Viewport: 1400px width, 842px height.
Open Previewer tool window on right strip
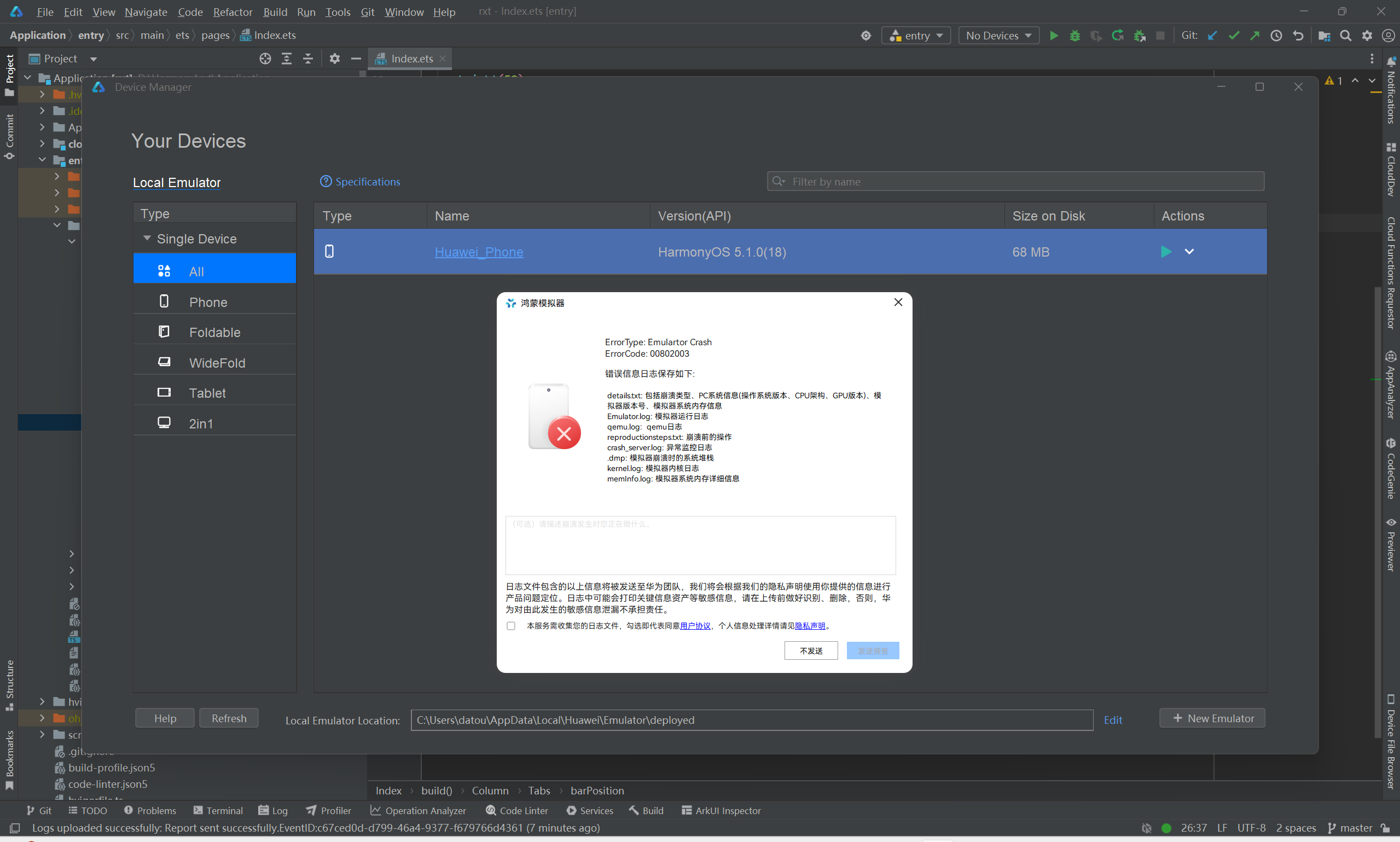point(1390,544)
